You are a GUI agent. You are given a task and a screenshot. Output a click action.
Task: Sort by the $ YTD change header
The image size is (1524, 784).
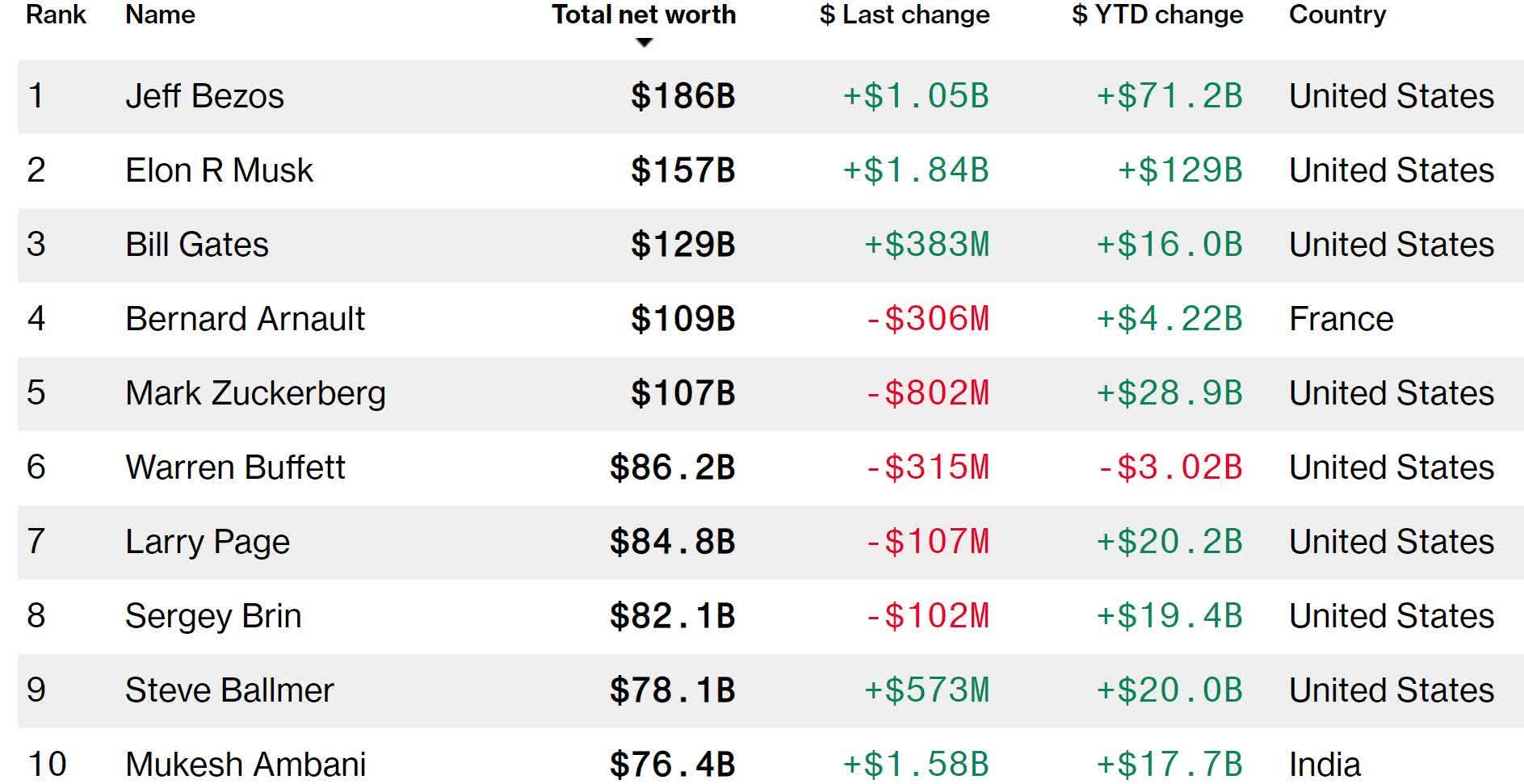tap(1157, 15)
